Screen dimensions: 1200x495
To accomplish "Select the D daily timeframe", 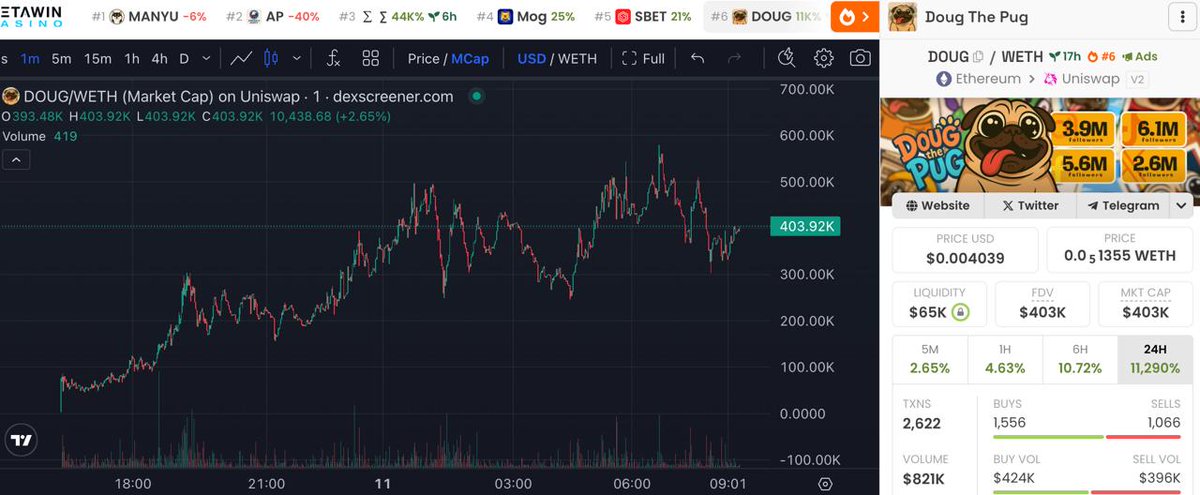I will (184, 58).
